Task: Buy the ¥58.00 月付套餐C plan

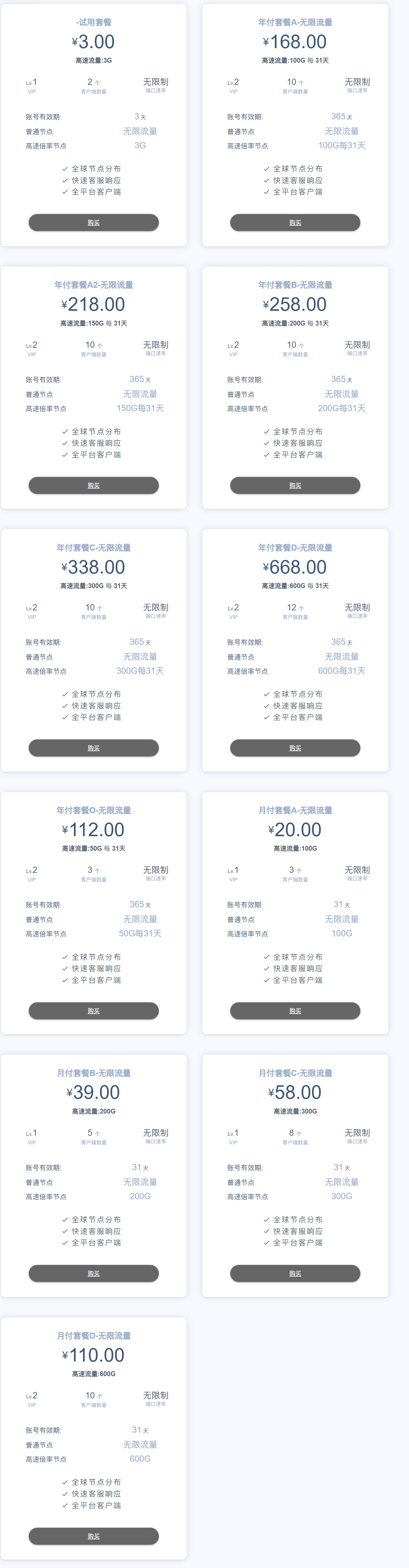Action: (x=295, y=1273)
